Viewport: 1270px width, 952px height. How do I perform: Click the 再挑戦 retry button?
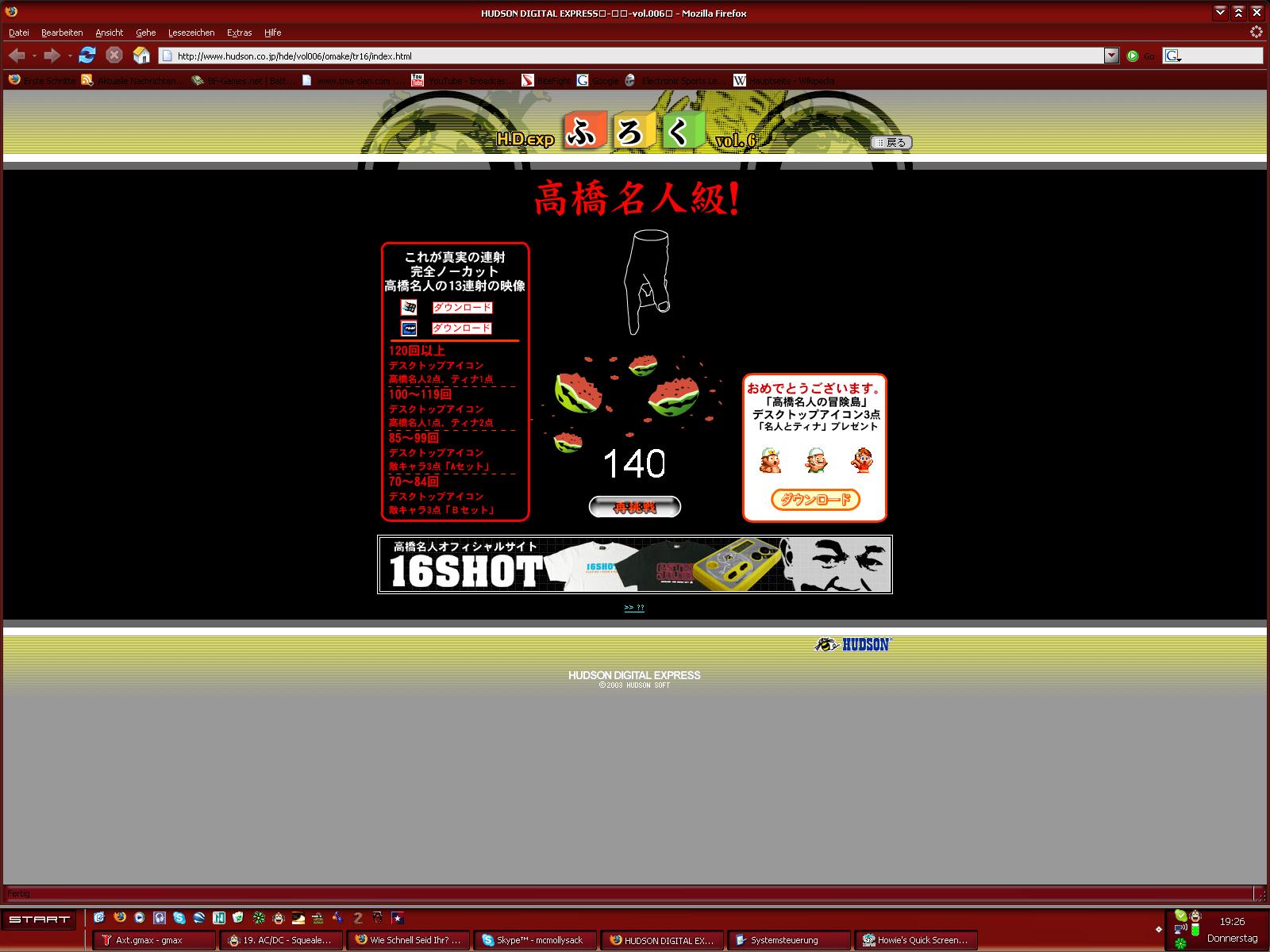coord(635,507)
